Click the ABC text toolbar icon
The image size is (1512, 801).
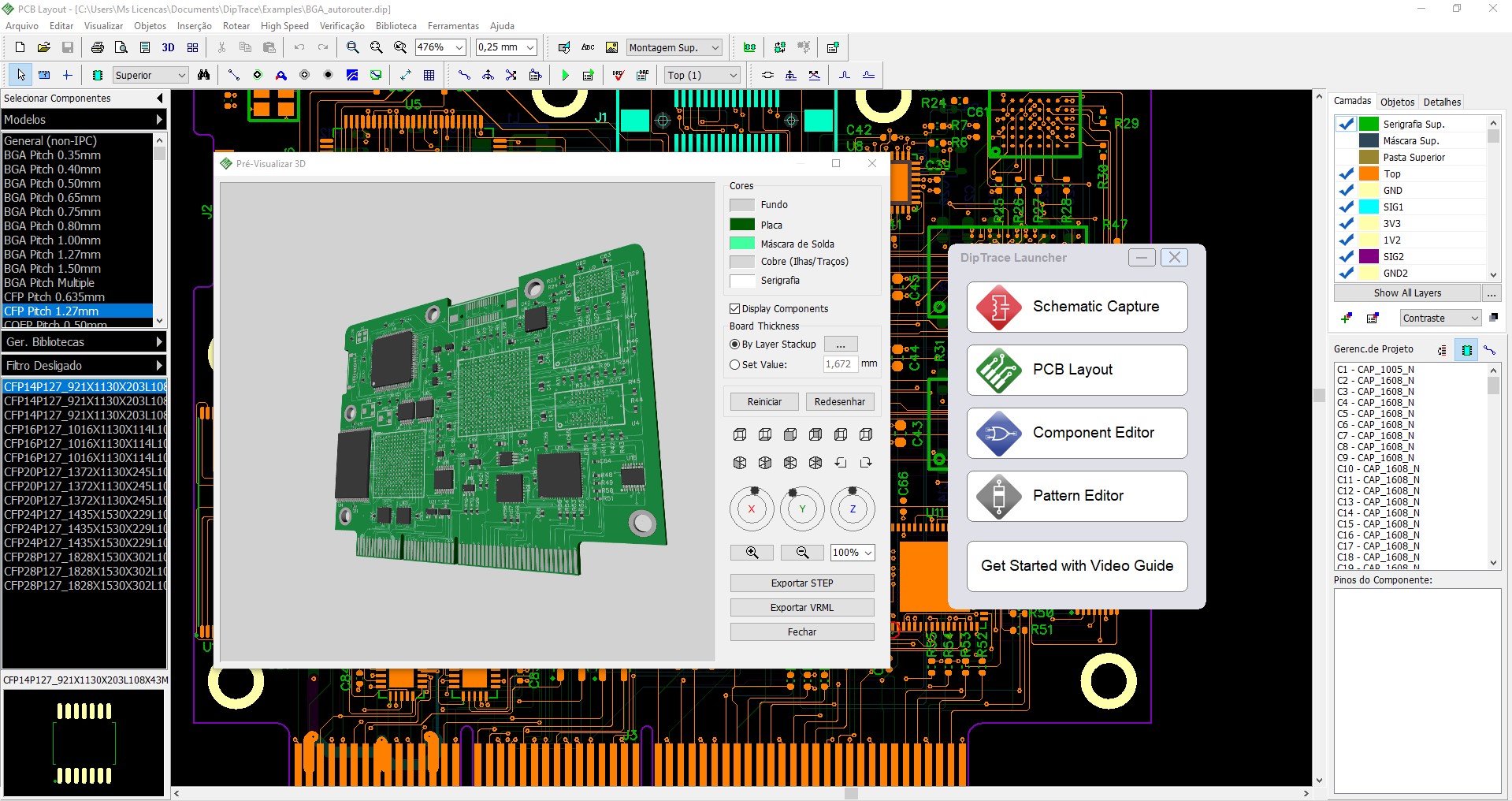588,47
